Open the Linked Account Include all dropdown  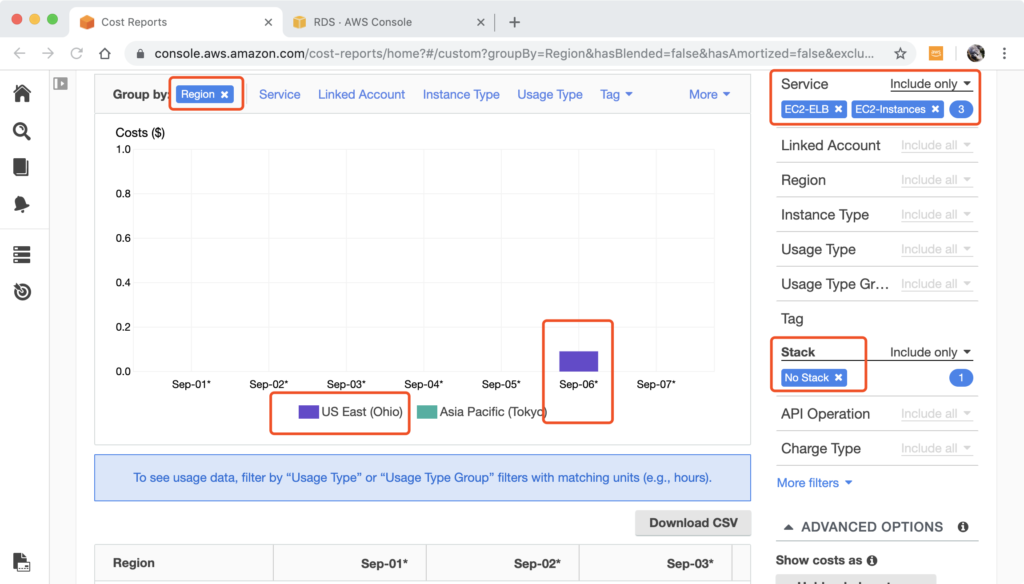point(936,145)
